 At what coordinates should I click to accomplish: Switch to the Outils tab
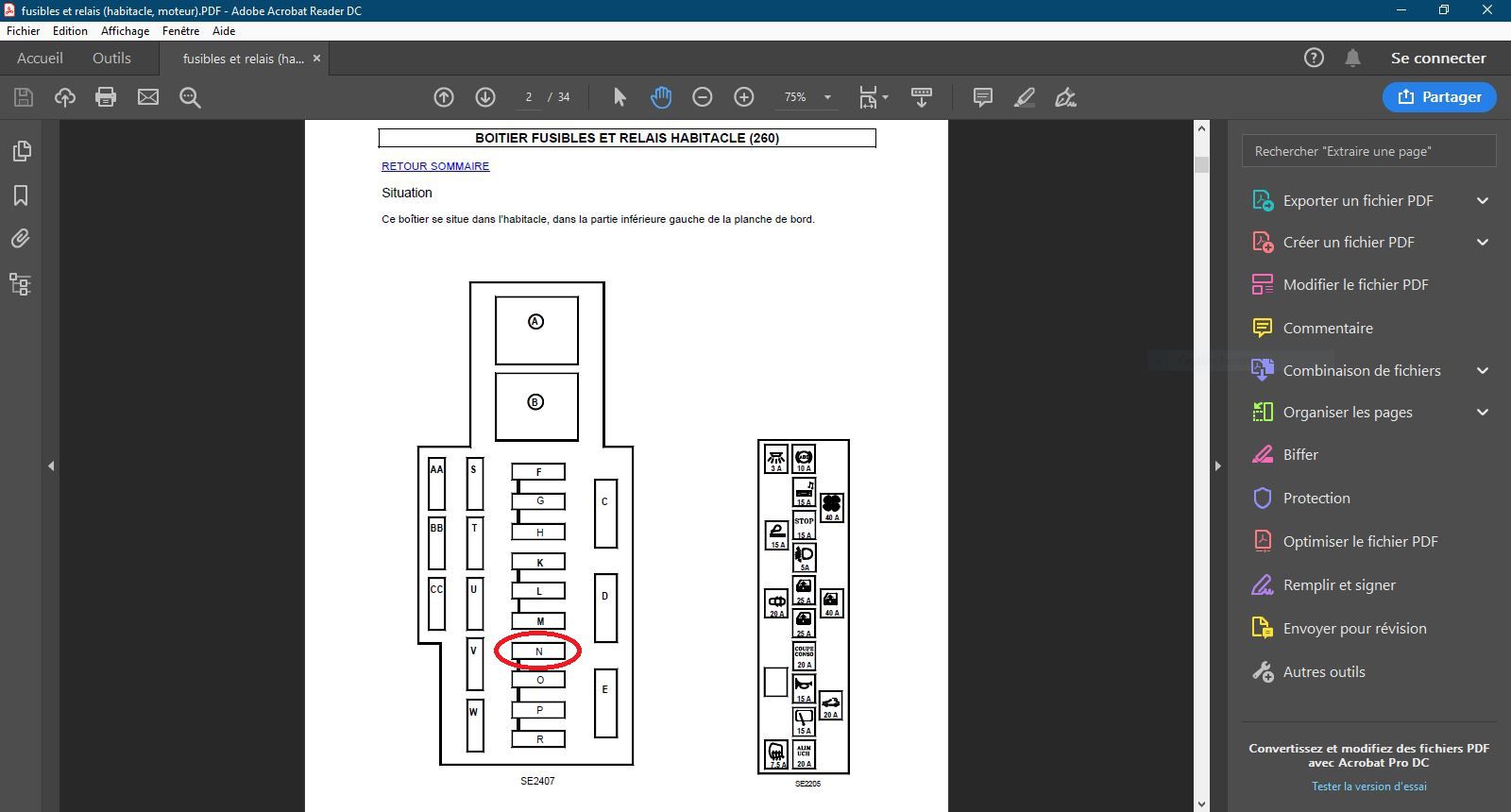pyautogui.click(x=111, y=58)
